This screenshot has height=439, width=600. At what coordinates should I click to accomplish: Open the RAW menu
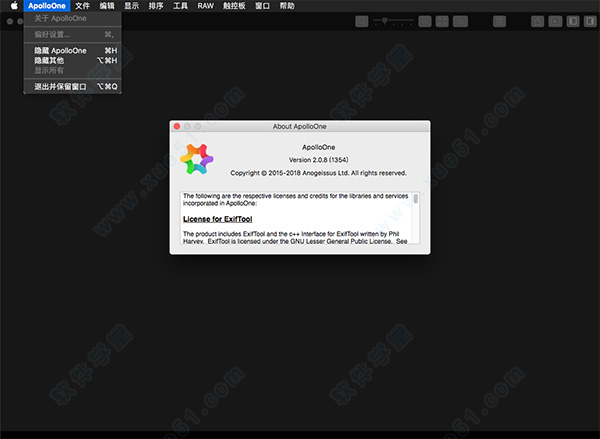(x=205, y=6)
